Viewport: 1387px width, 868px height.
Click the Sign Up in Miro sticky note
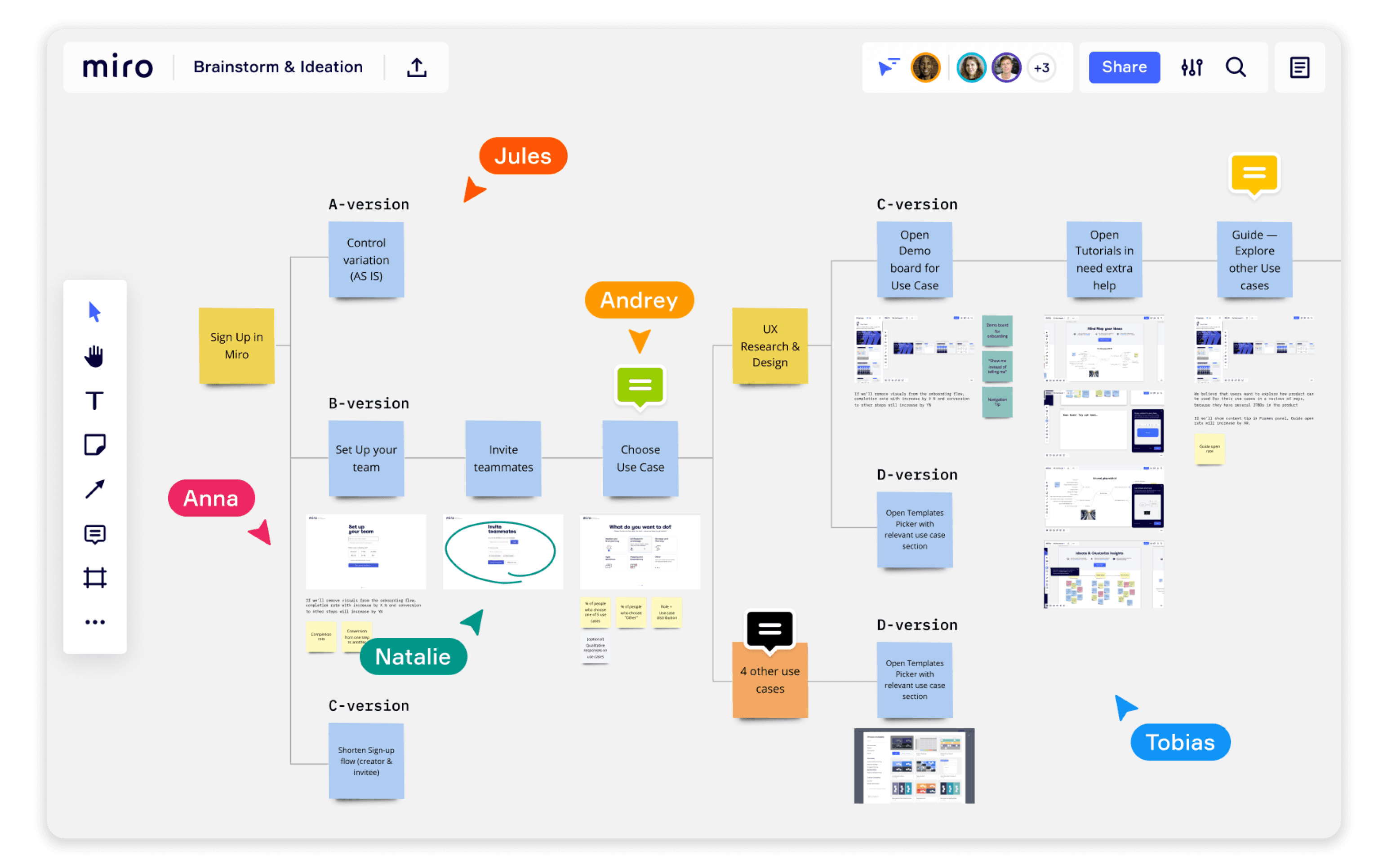point(236,345)
